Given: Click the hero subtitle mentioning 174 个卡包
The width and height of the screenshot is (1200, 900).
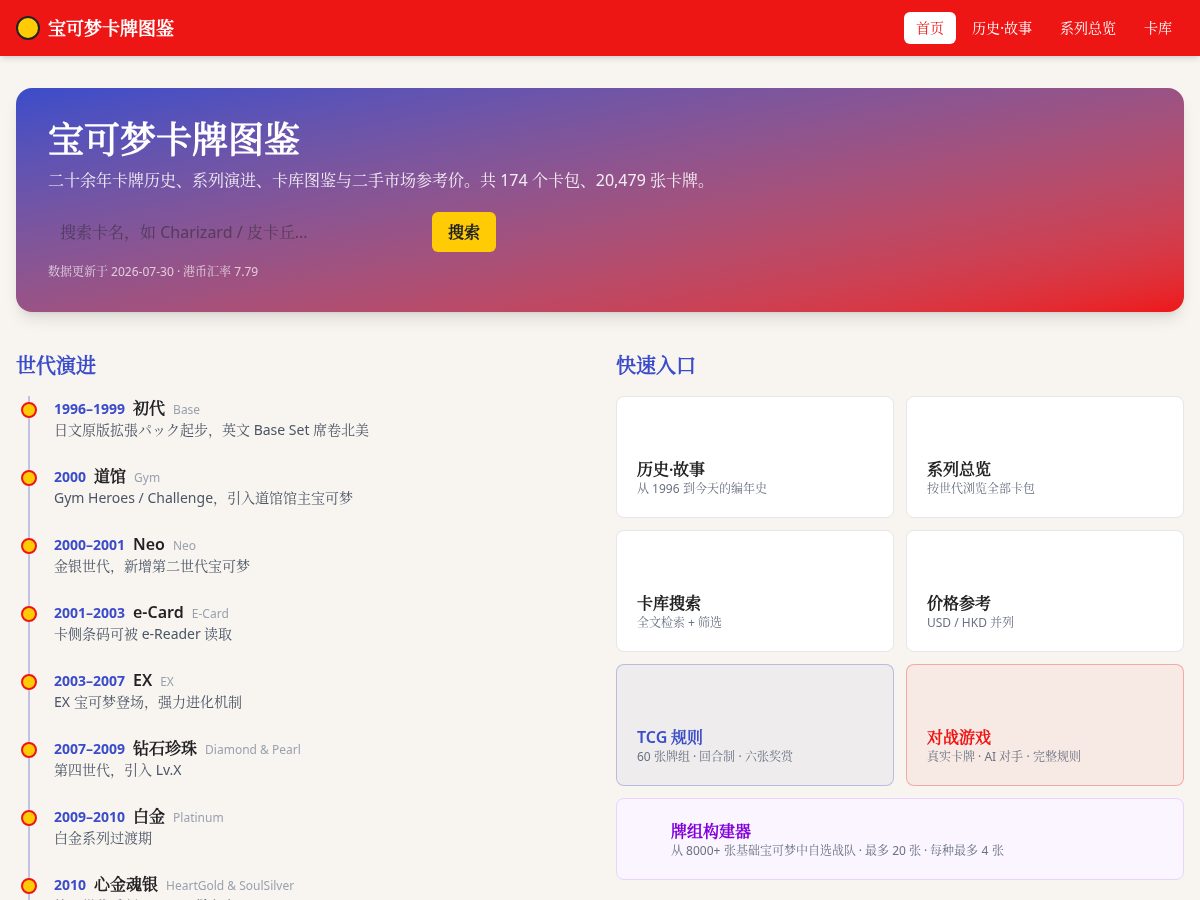Looking at the screenshot, I should coord(382,181).
